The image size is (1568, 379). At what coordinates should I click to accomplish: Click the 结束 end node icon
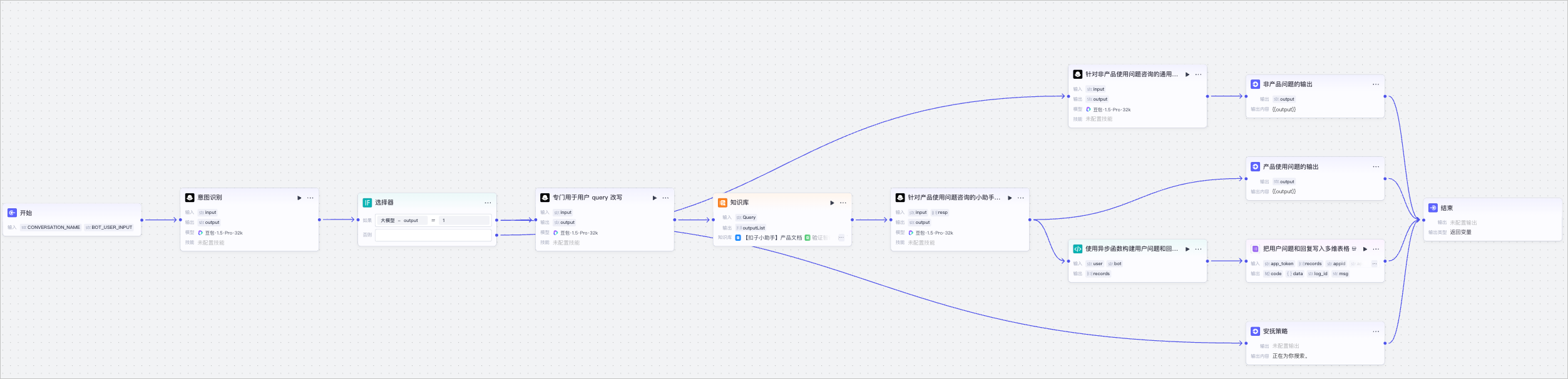pos(1433,208)
